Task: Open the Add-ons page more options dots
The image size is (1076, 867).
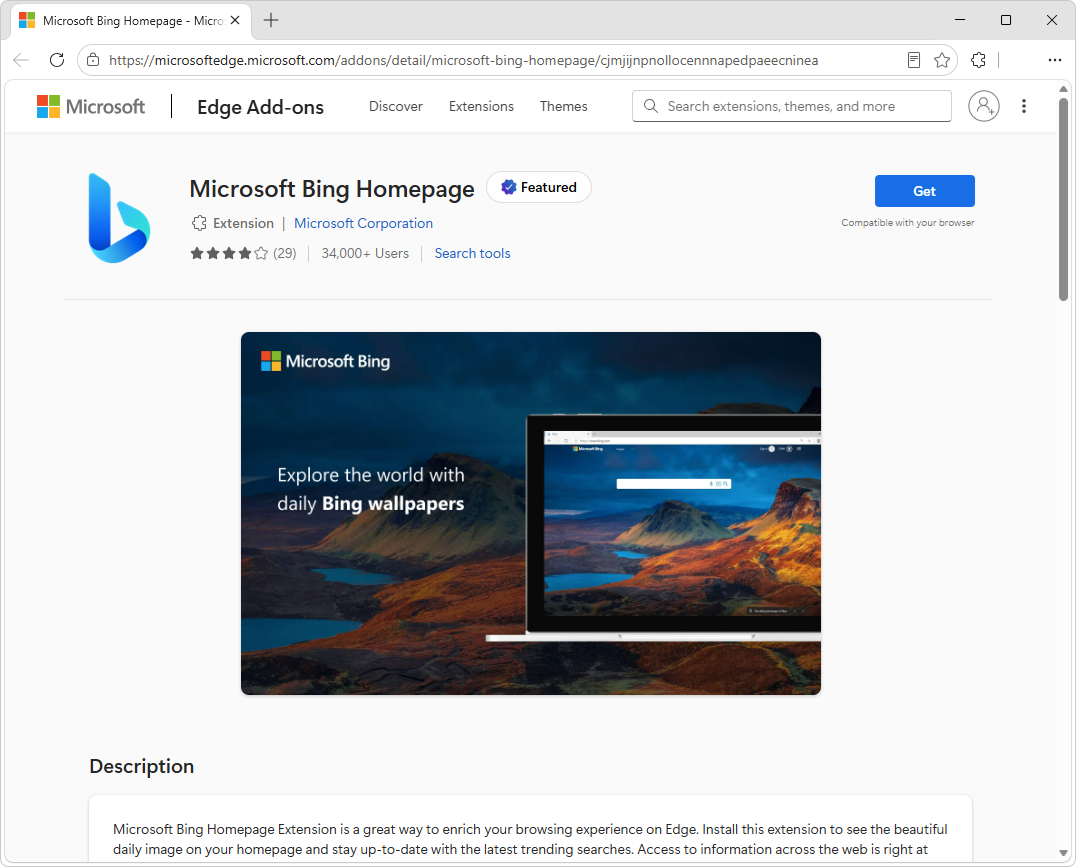Action: 1024,106
